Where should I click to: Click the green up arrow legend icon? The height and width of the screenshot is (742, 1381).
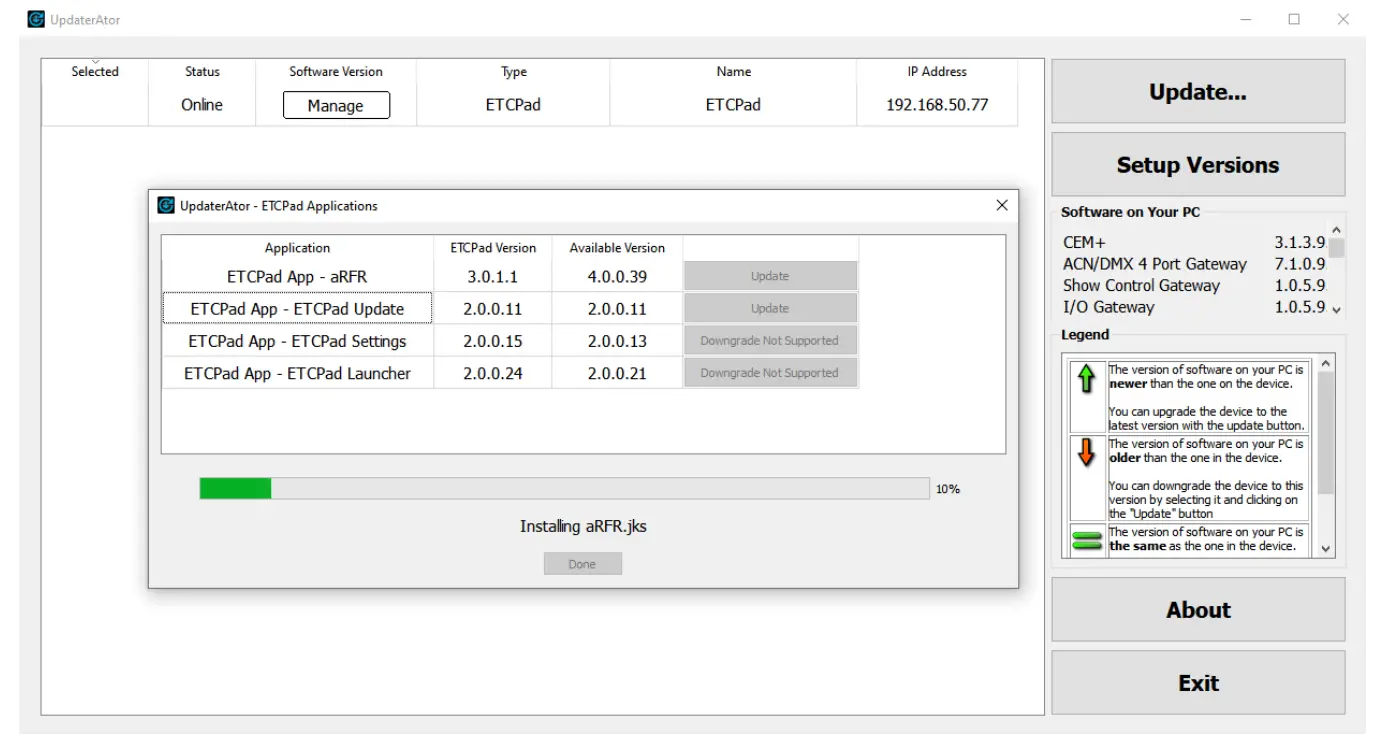(x=1086, y=380)
